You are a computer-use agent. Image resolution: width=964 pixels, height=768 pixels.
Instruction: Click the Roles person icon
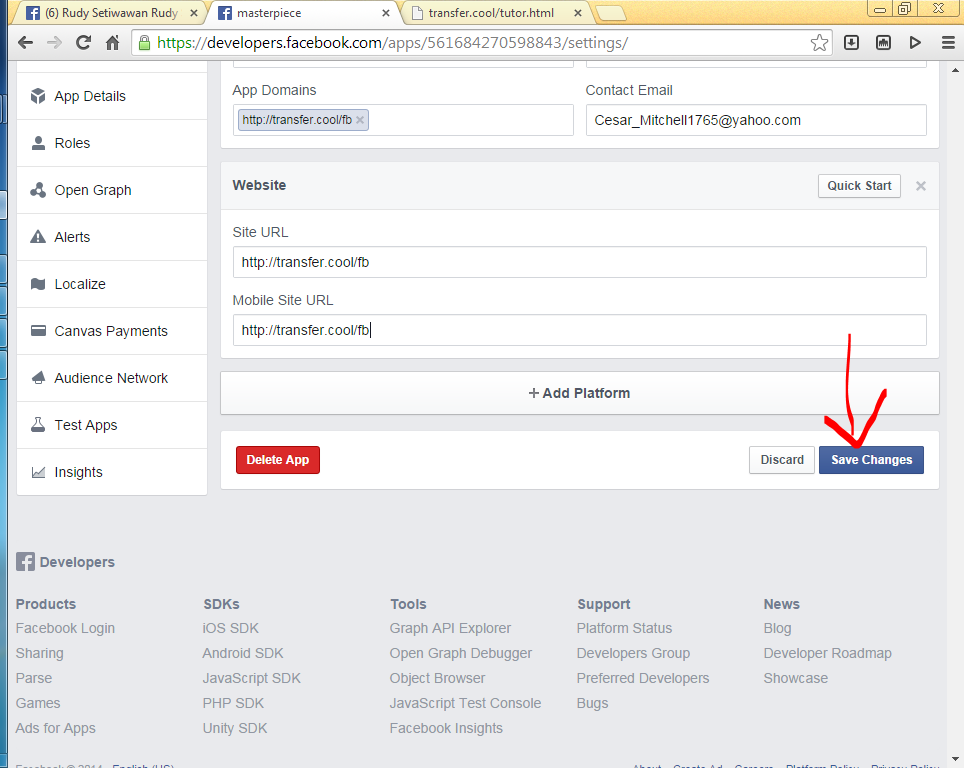point(38,143)
